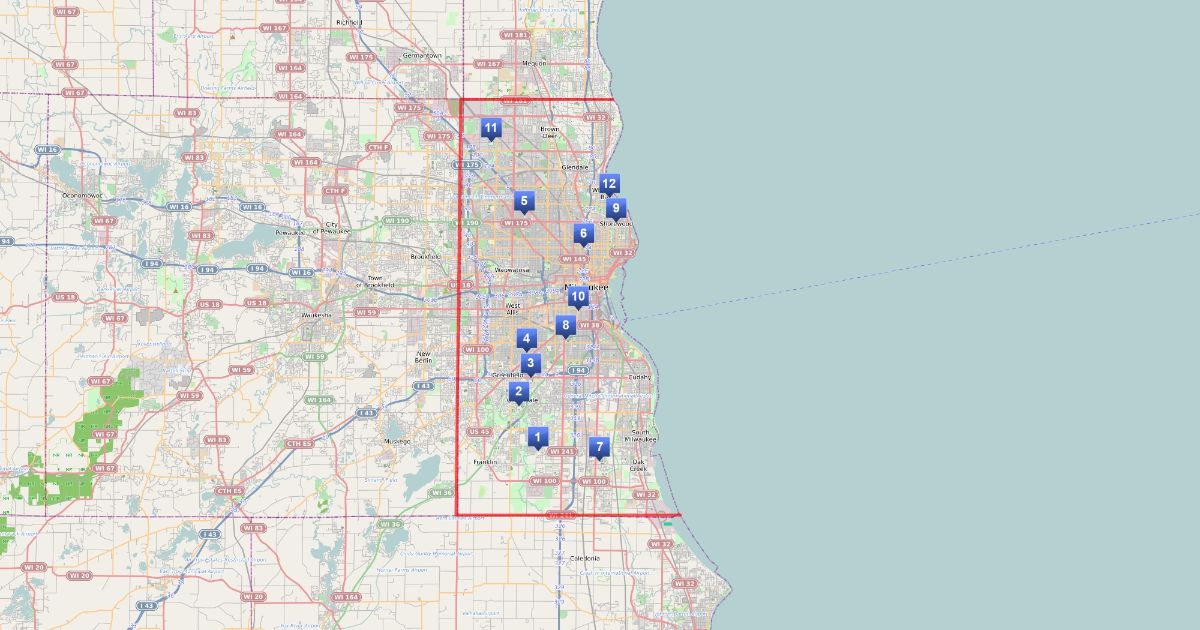The height and width of the screenshot is (630, 1200).
Task: Click the Oak Creek label
Action: 638,464
